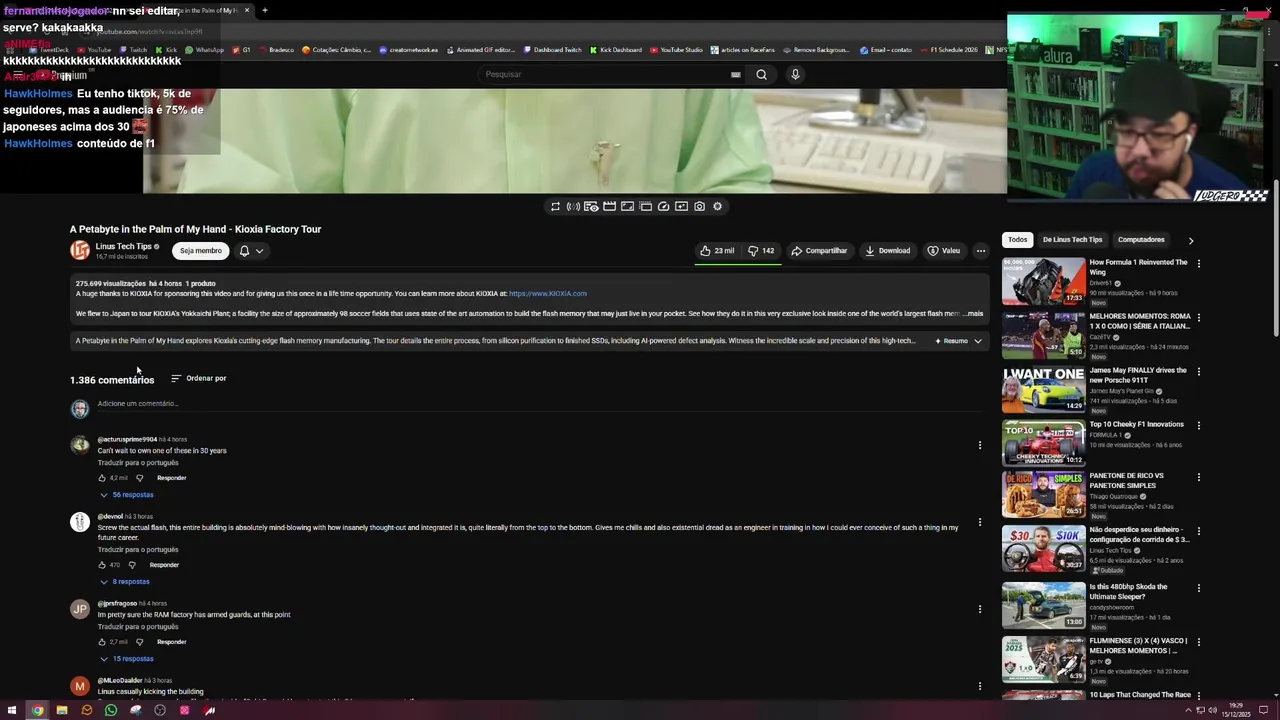Open James May Porsche 911T video thumbnail
This screenshot has width=1280, height=720.
[x=1043, y=390]
